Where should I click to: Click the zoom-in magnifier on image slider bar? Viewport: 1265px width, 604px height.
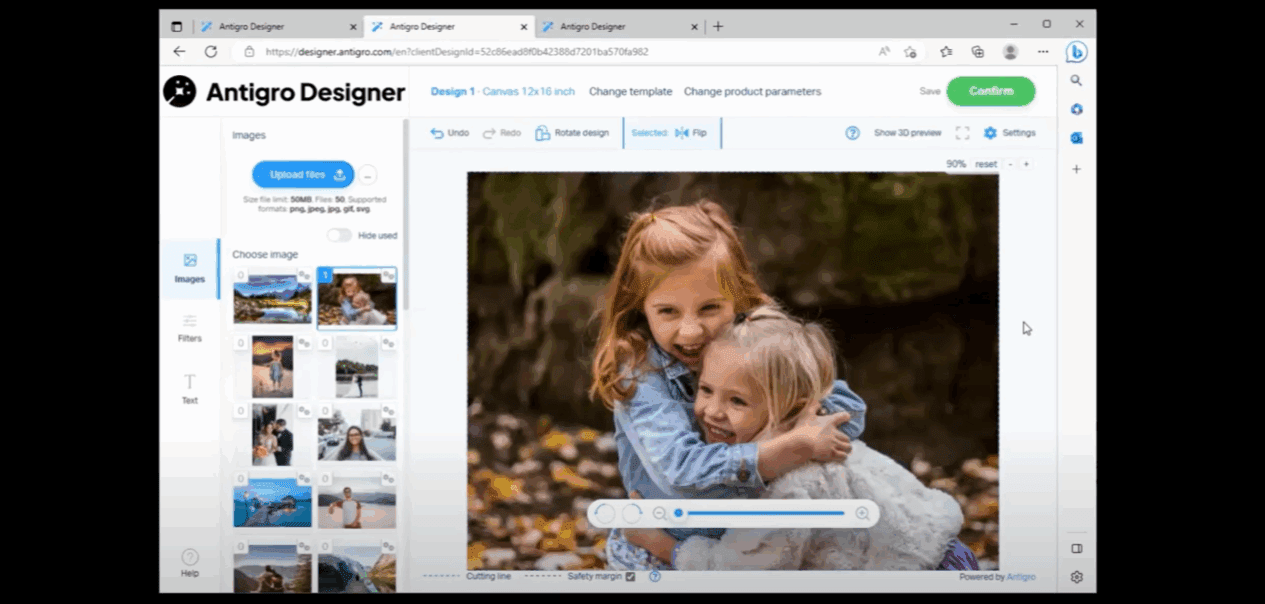click(862, 514)
